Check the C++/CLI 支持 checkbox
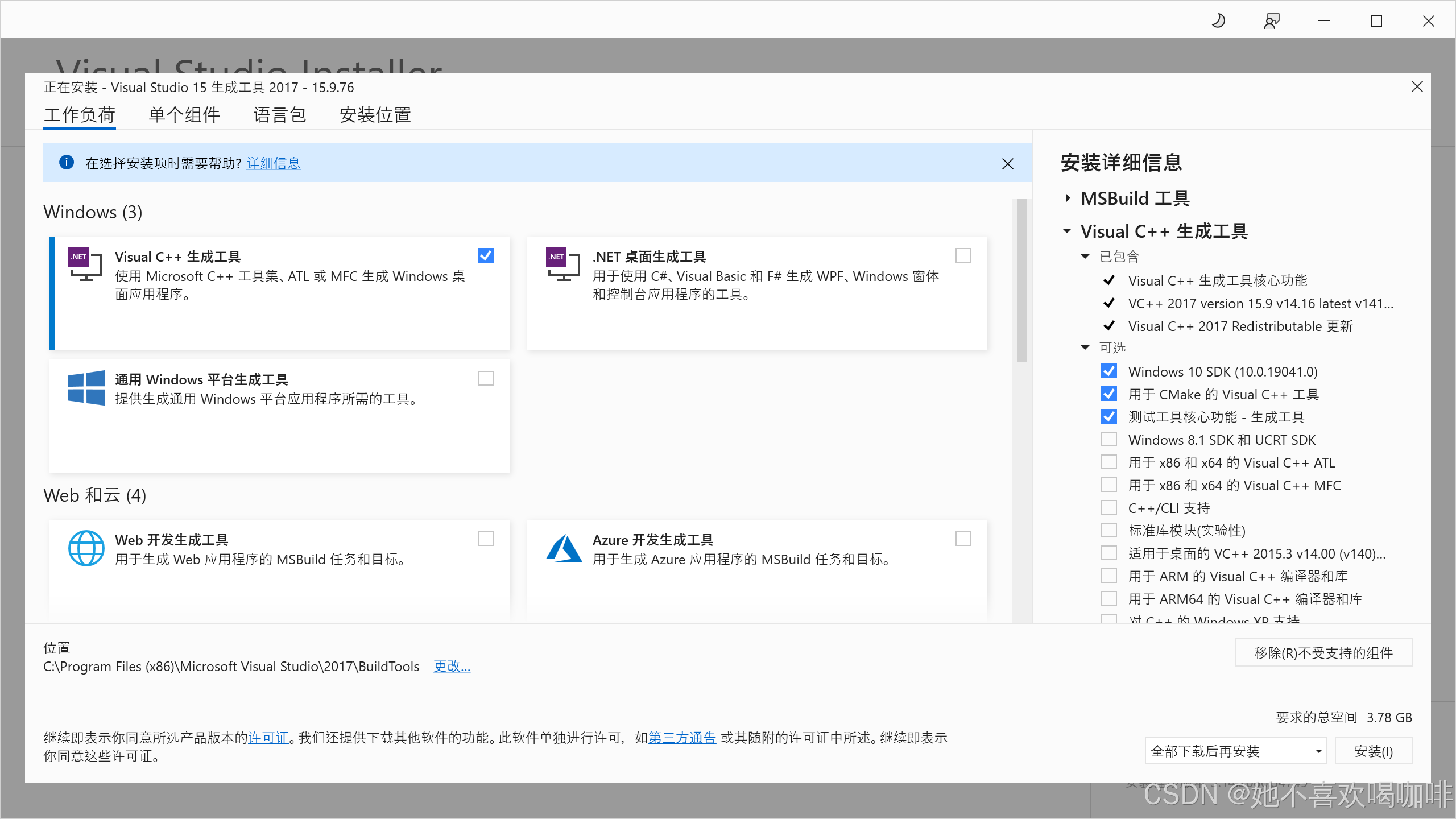This screenshot has height=819, width=1456. point(1108,507)
